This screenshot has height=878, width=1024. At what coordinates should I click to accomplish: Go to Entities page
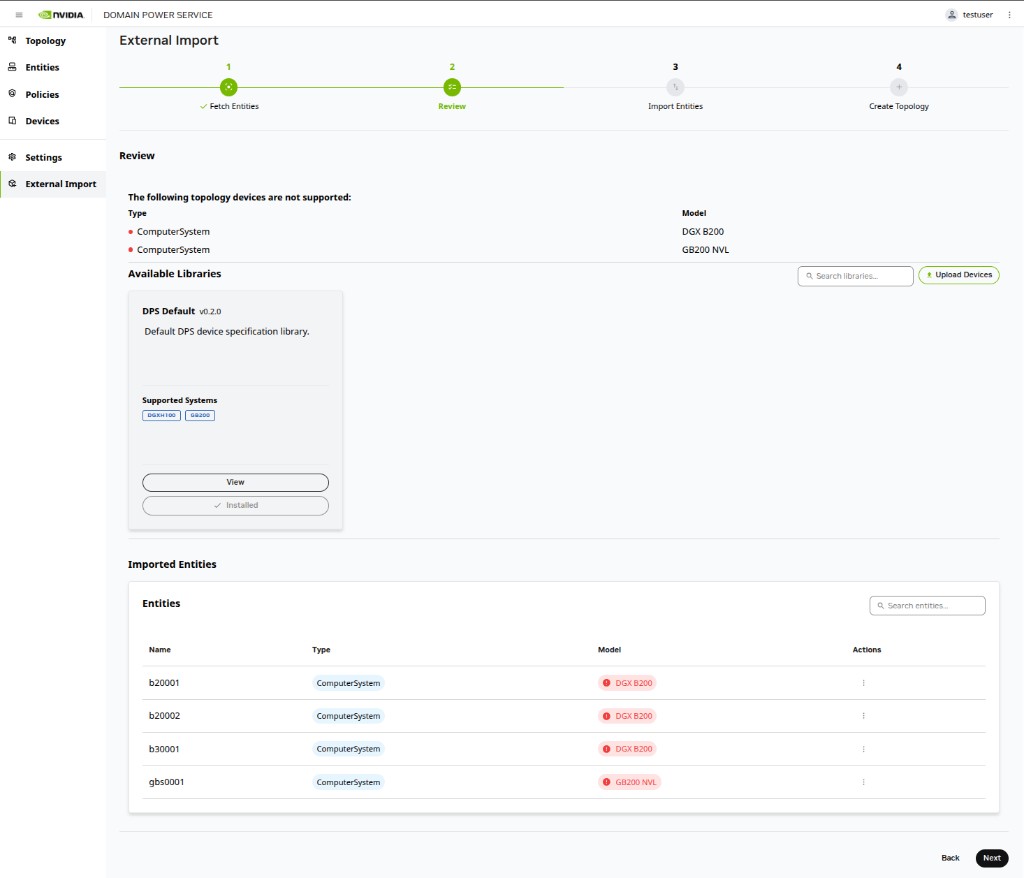(42, 67)
